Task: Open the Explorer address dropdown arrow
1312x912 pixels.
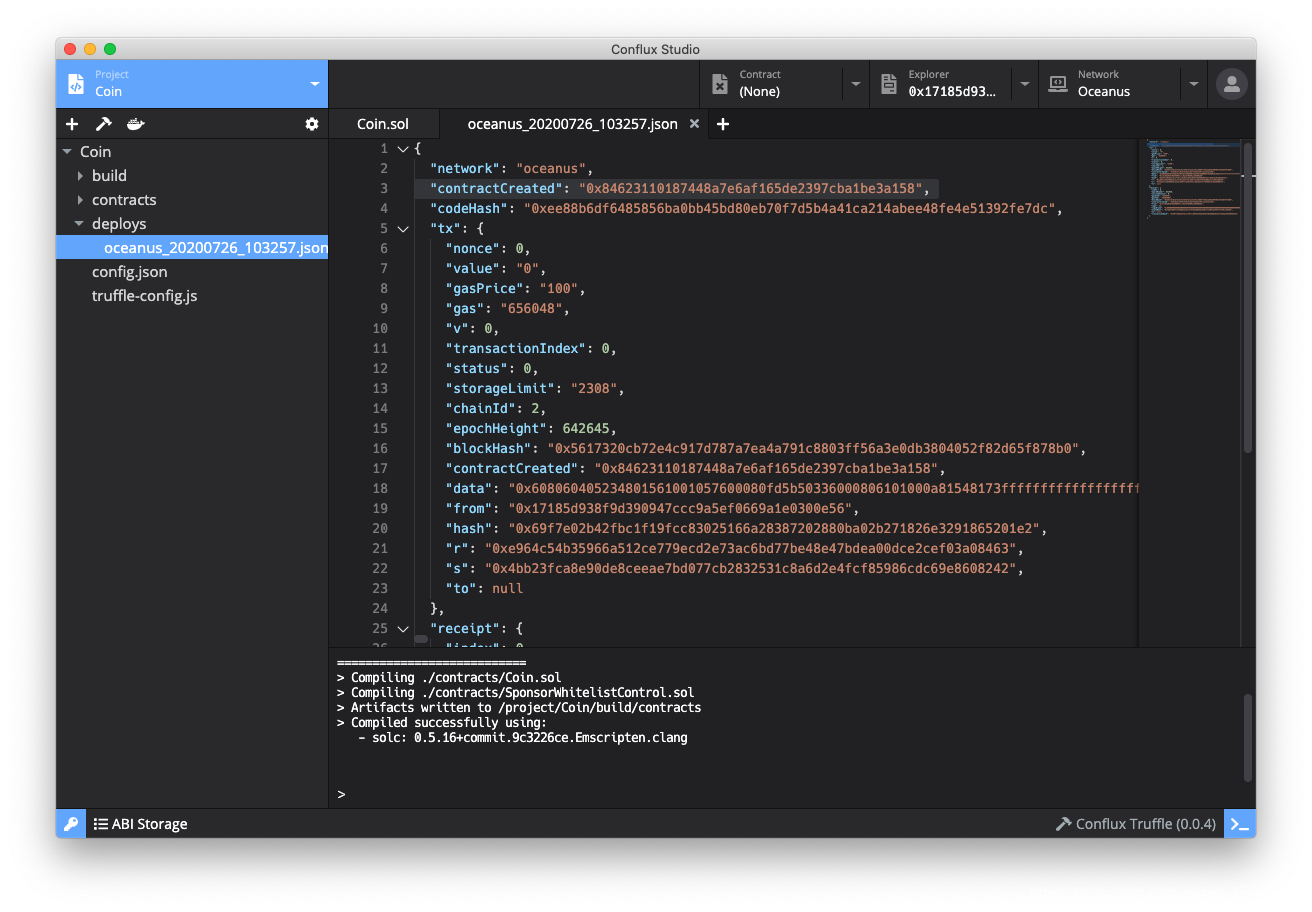Action: pos(1025,84)
